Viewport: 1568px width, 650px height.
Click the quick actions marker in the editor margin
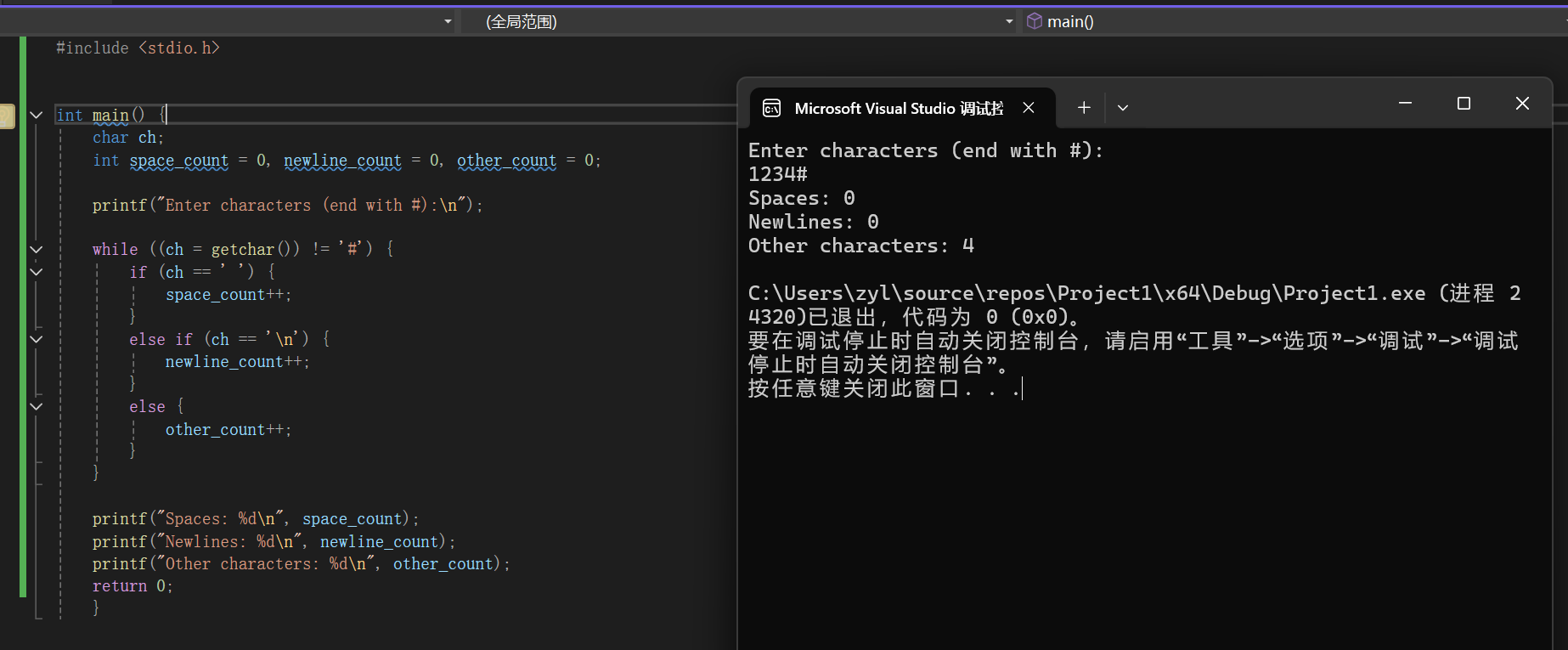(7, 116)
